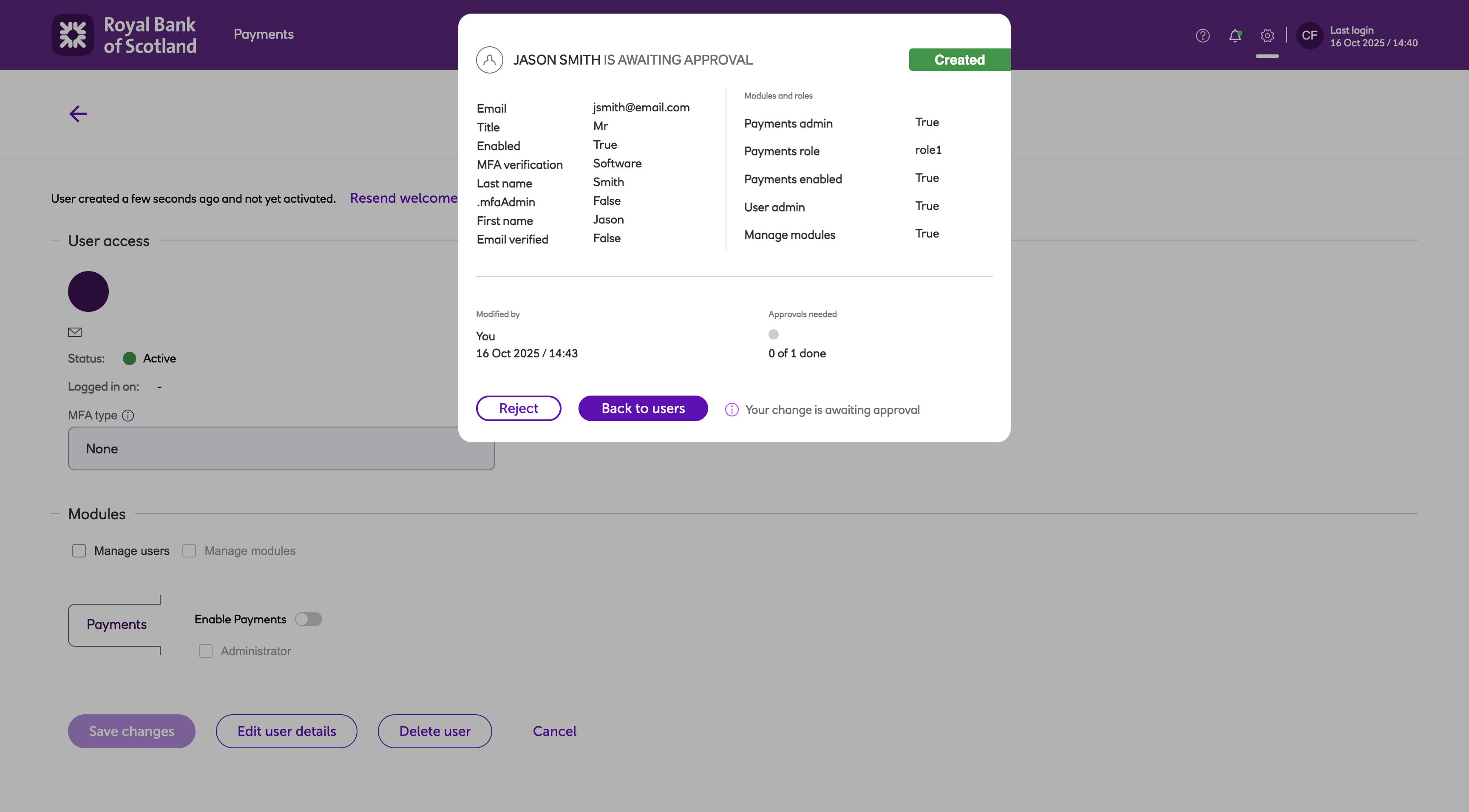Click Back to users button
This screenshot has height=812, width=1469.
coord(643,408)
